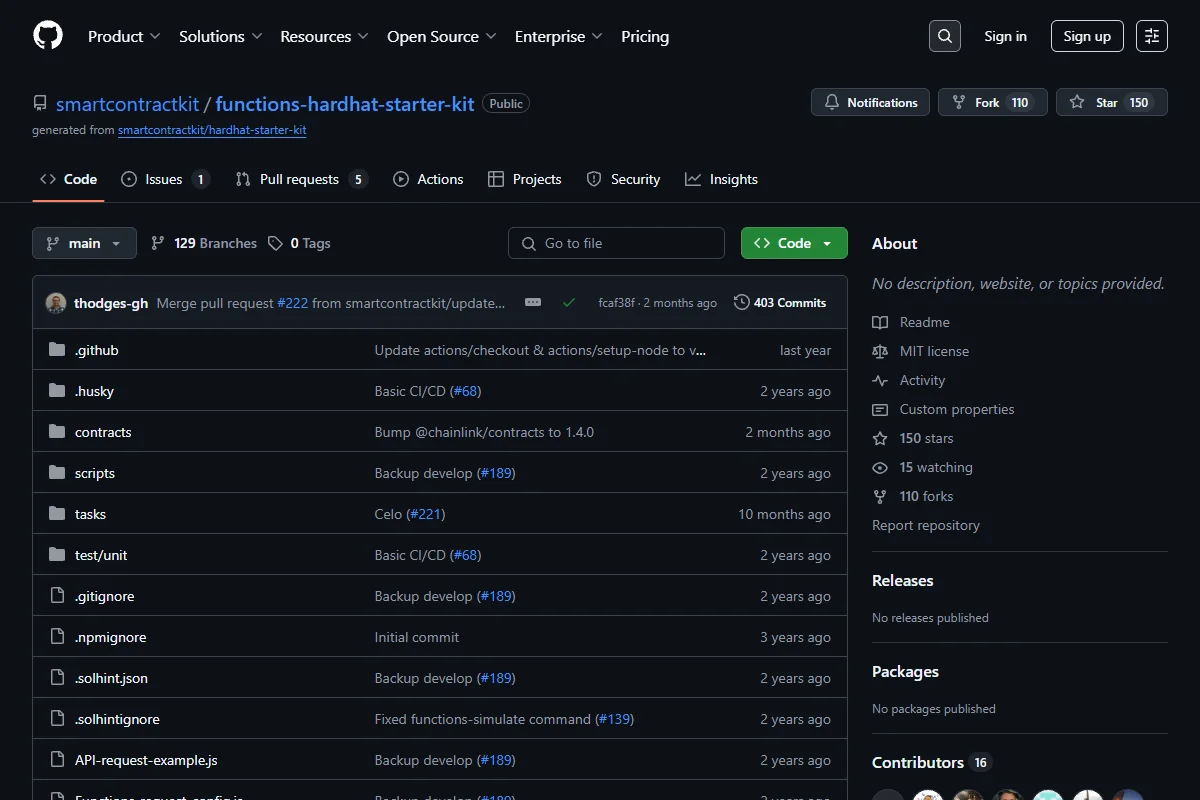Open the 403 Commits history link
1200x800 pixels.
780,302
